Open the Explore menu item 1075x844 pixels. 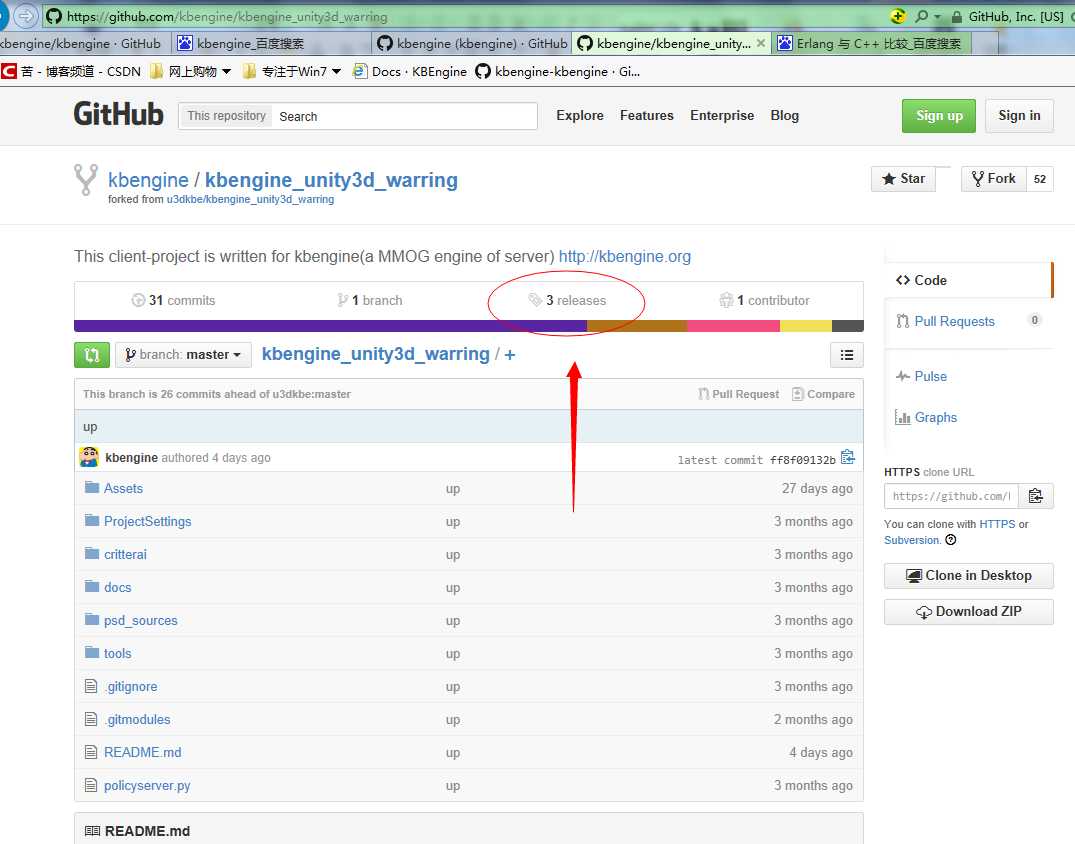[x=580, y=115]
